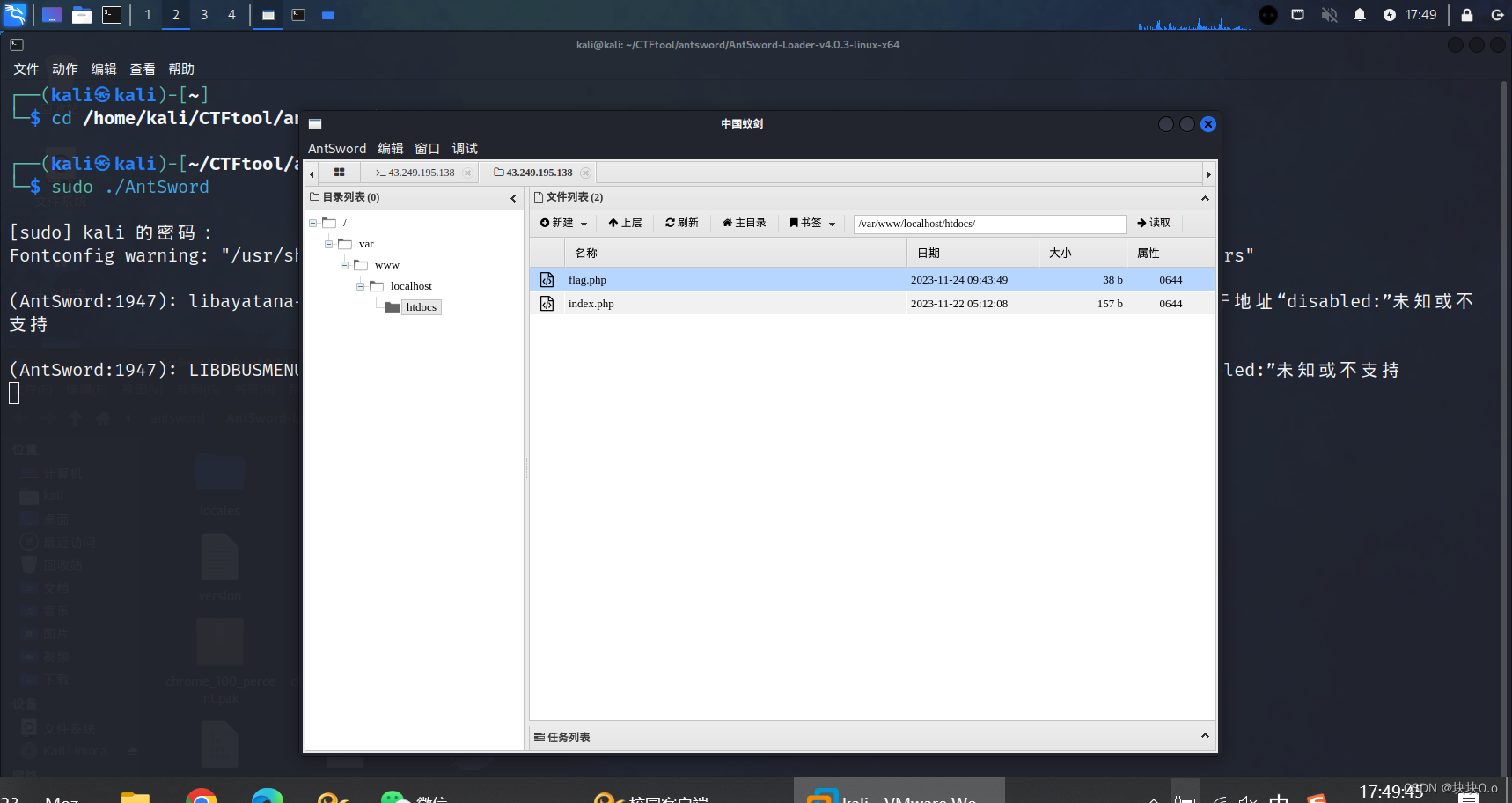
Task: Collapse the 任务列表 panel chevron
Action: (x=1205, y=736)
